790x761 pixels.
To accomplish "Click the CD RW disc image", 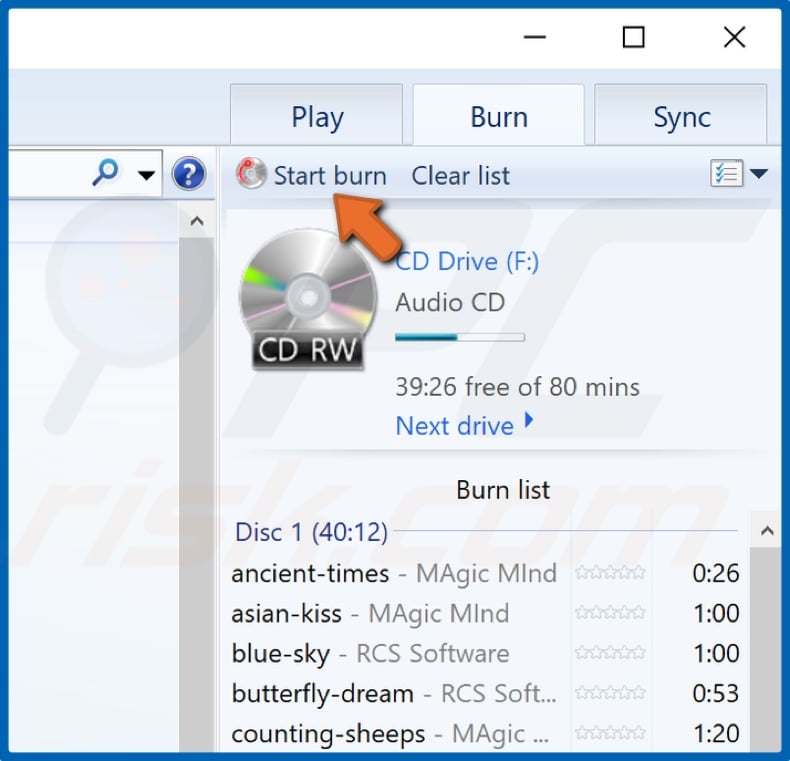I will pos(307,299).
